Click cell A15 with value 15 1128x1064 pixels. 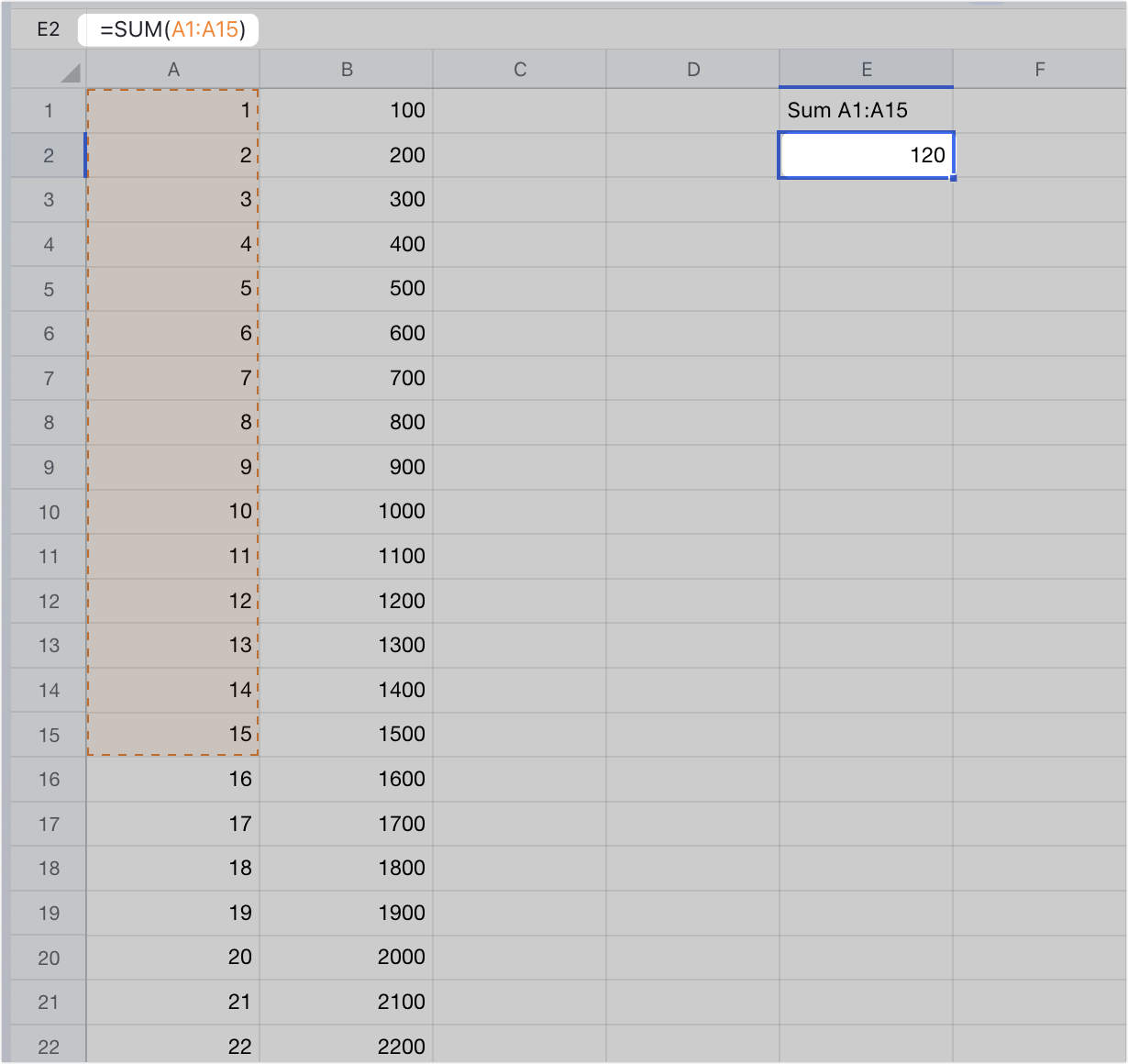click(x=173, y=735)
